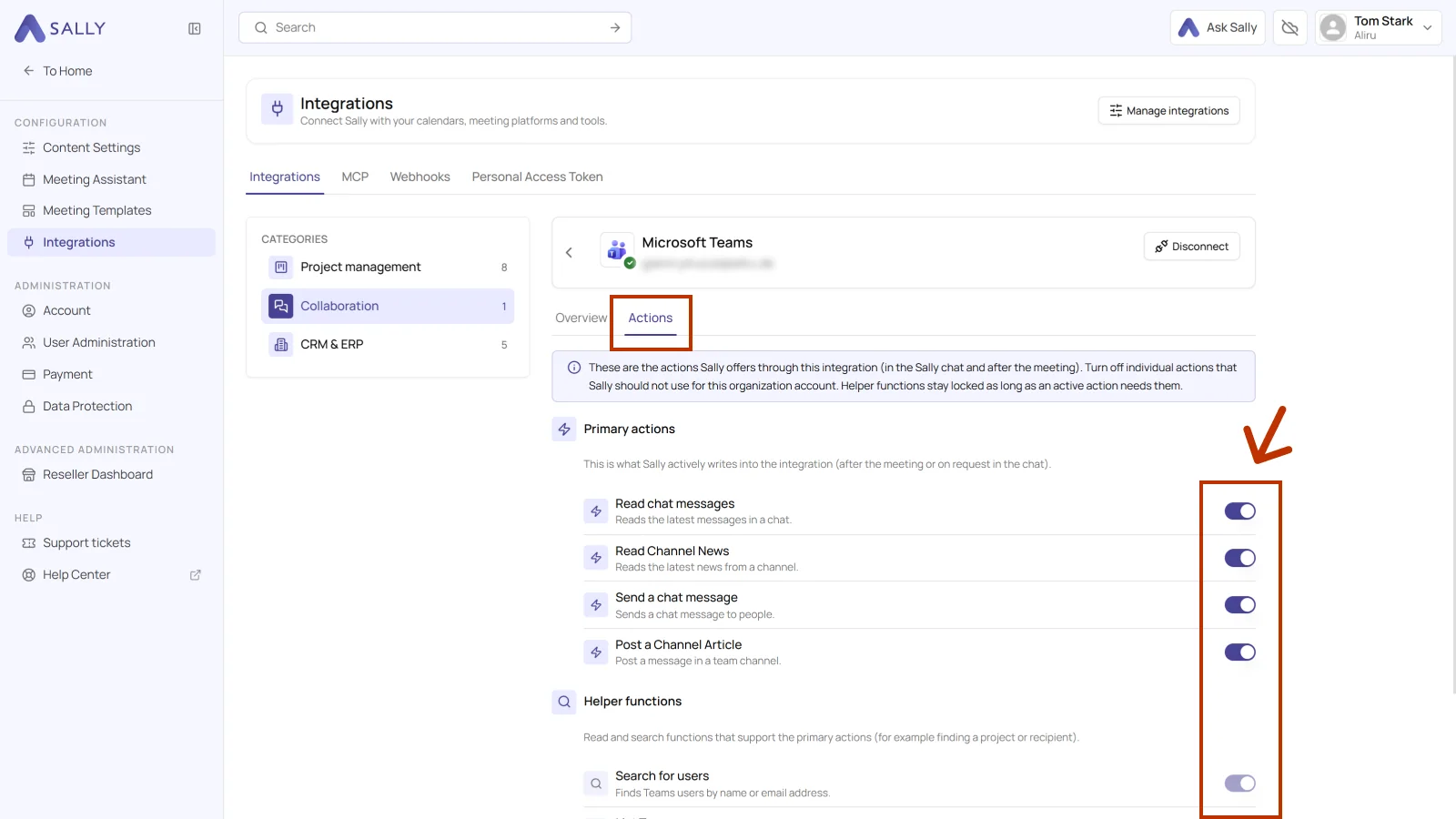Click the Integrations header plug icon

pos(278,110)
